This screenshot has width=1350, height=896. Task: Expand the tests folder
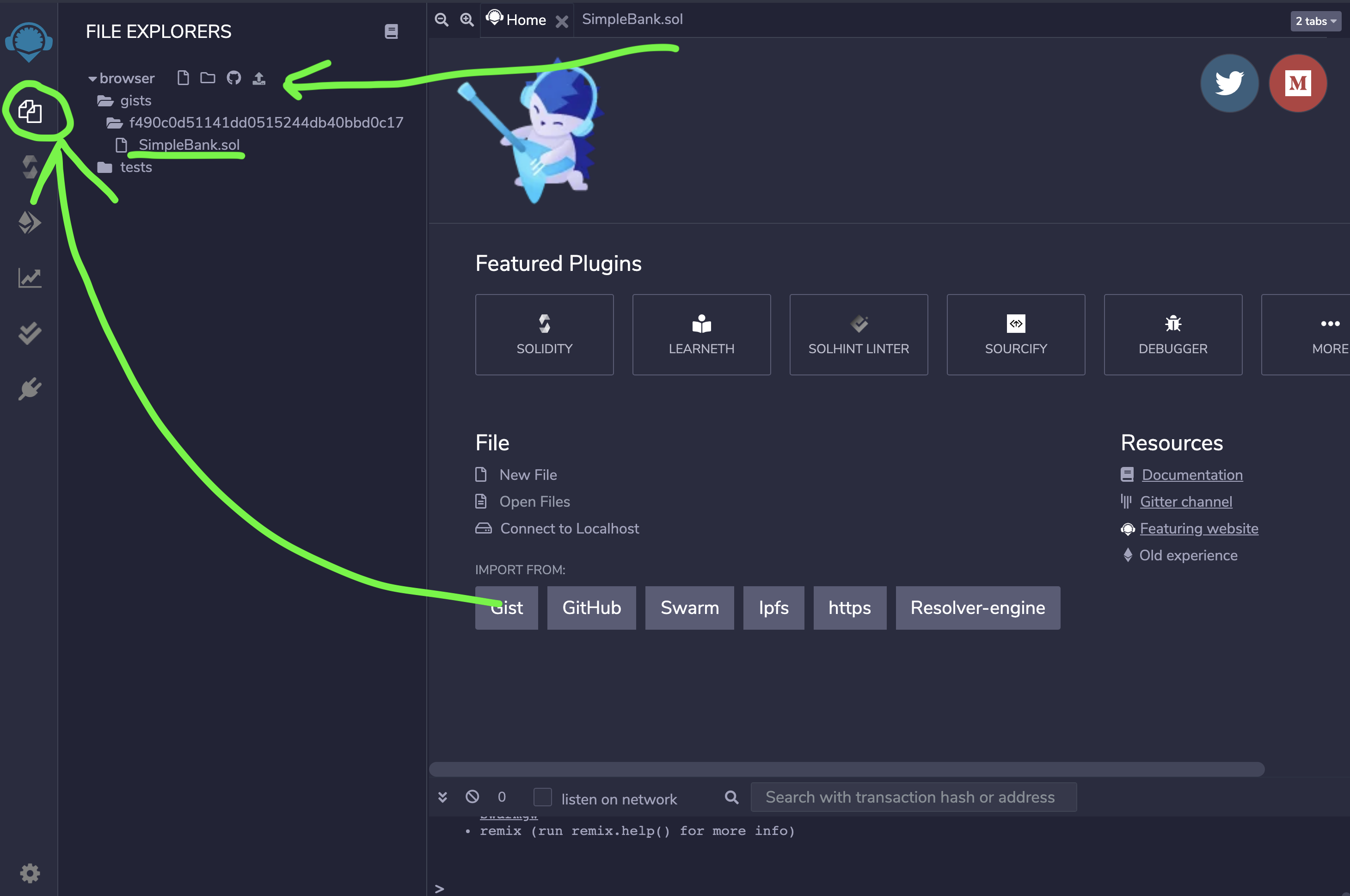(135, 166)
